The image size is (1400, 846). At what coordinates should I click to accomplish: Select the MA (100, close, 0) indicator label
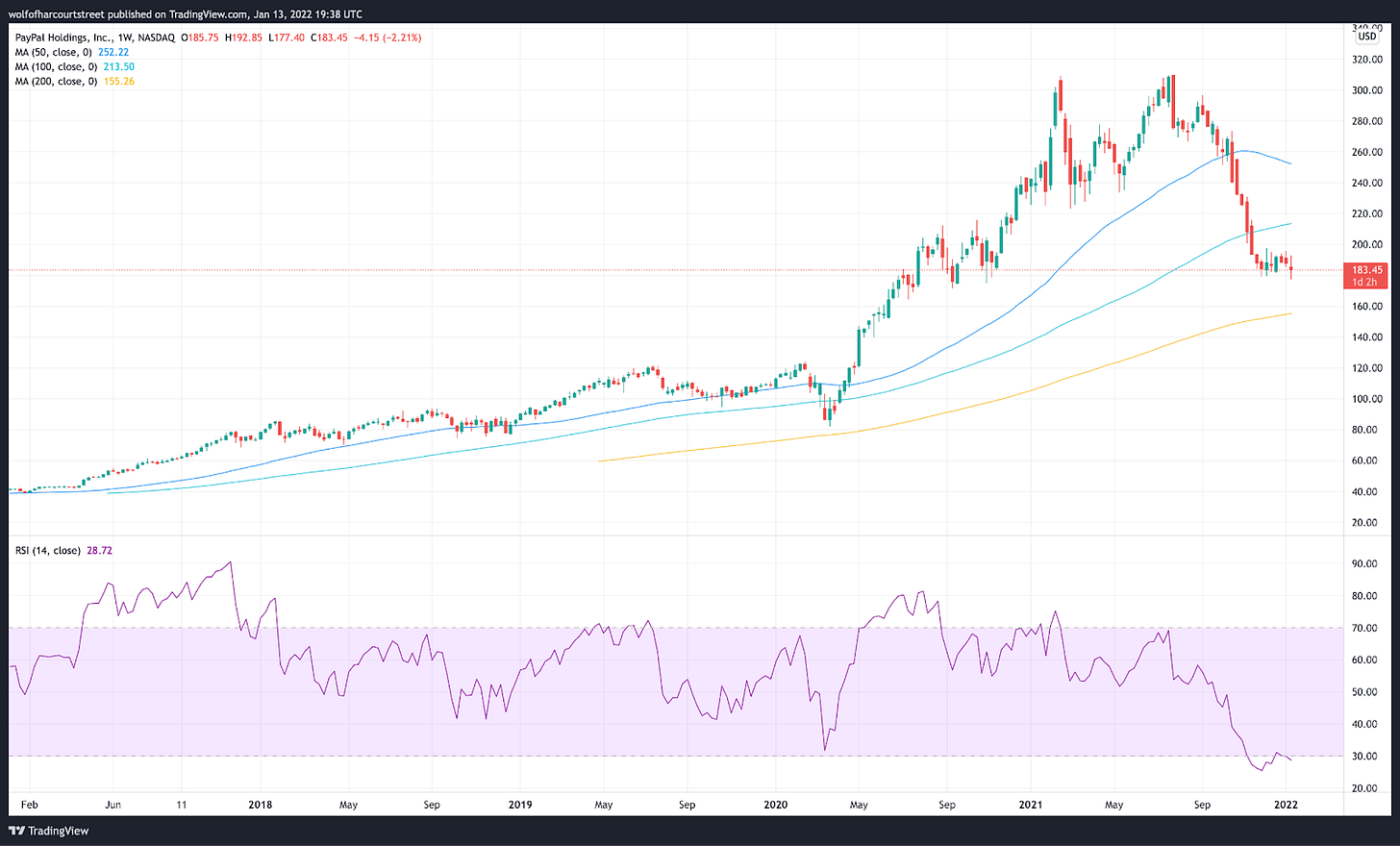pyautogui.click(x=57, y=66)
